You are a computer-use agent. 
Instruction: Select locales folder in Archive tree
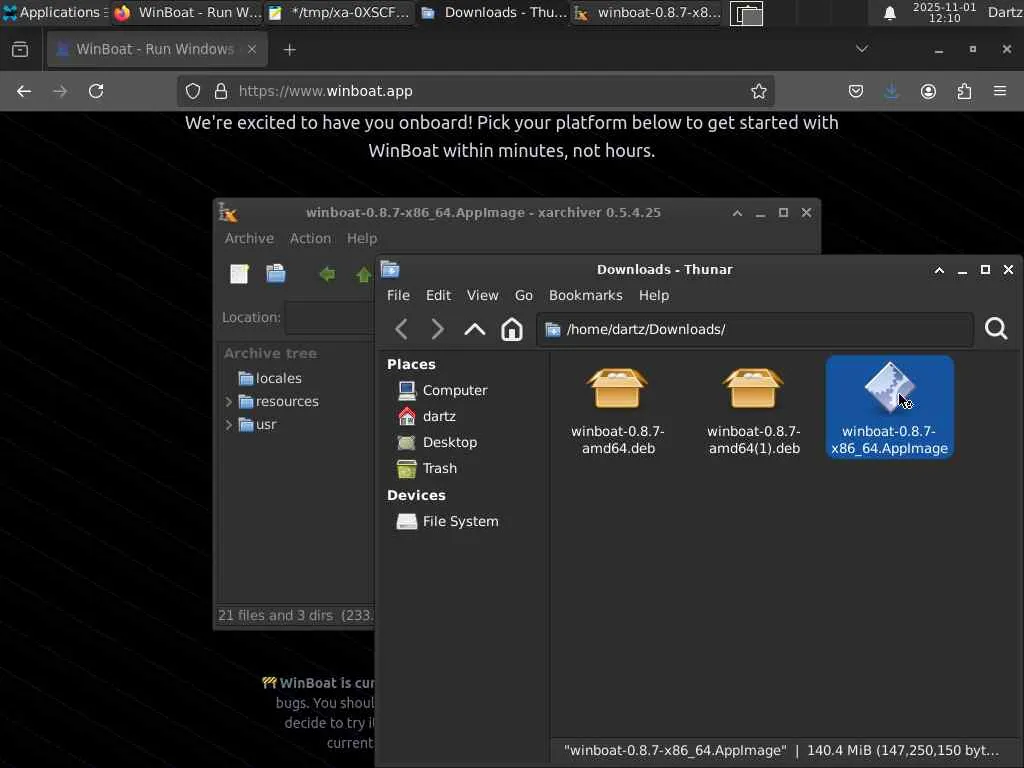point(270,378)
